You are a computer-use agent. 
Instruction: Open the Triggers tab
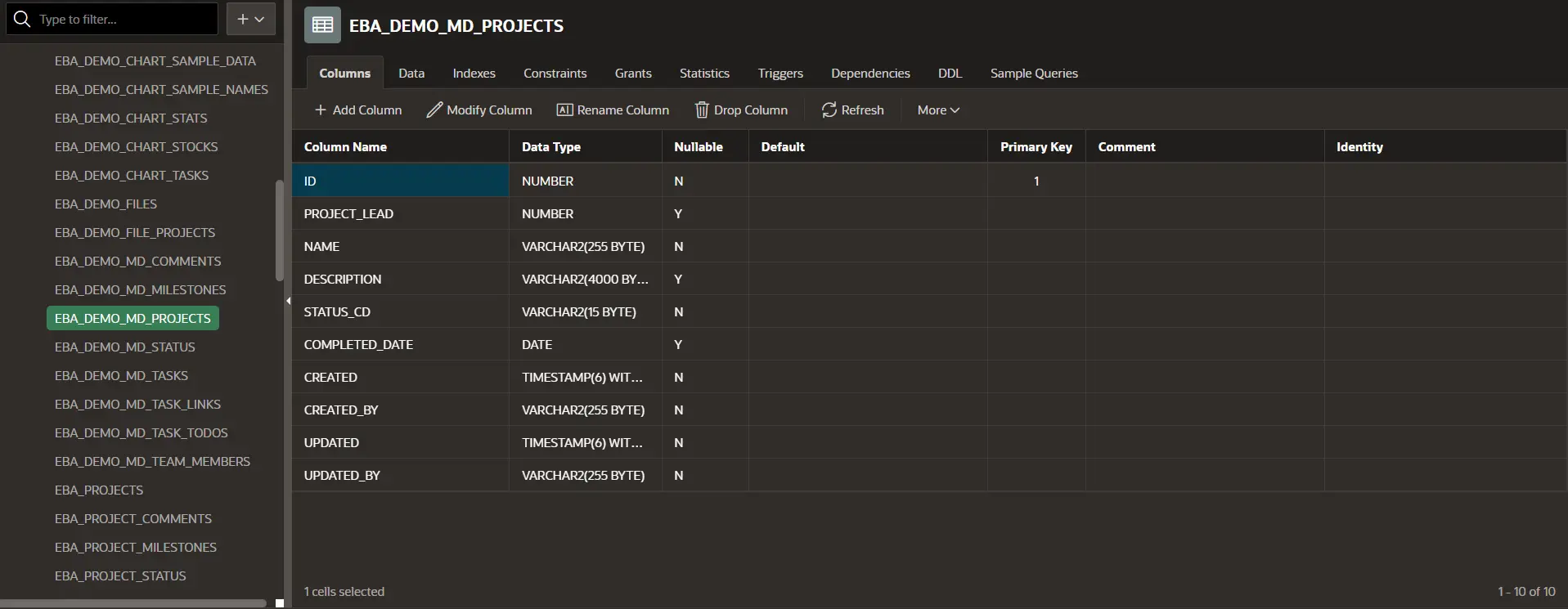click(x=780, y=73)
